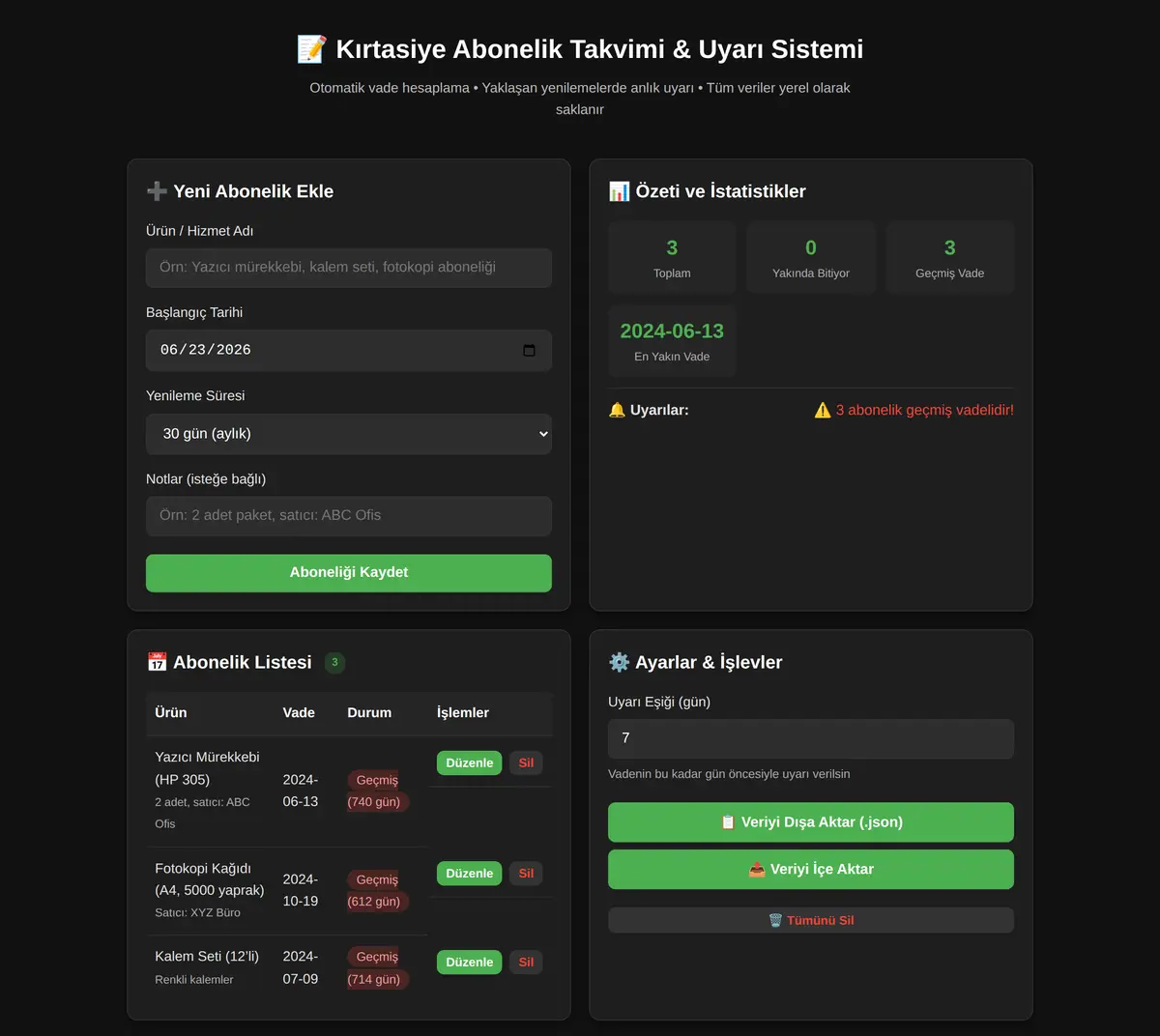Click the bar chart icon beside Özeti ve İstatistikler

click(619, 191)
